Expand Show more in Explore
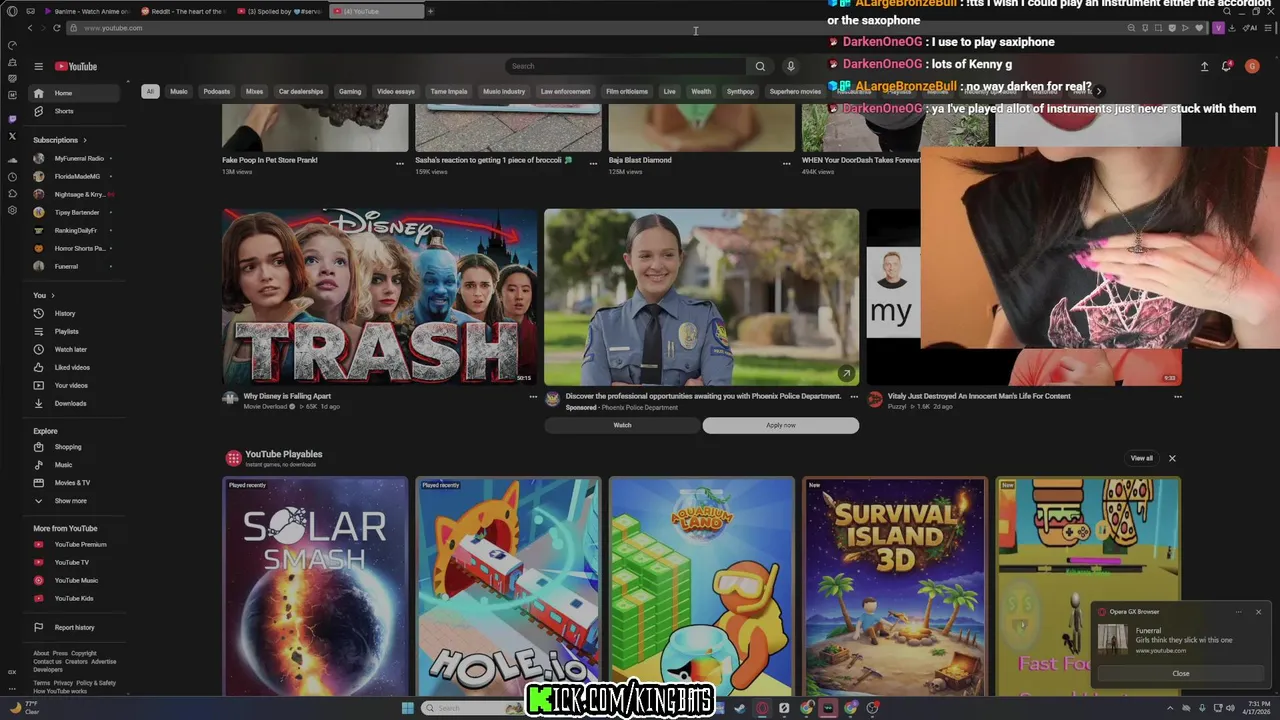Viewport: 1280px width, 720px height. pos(70,501)
